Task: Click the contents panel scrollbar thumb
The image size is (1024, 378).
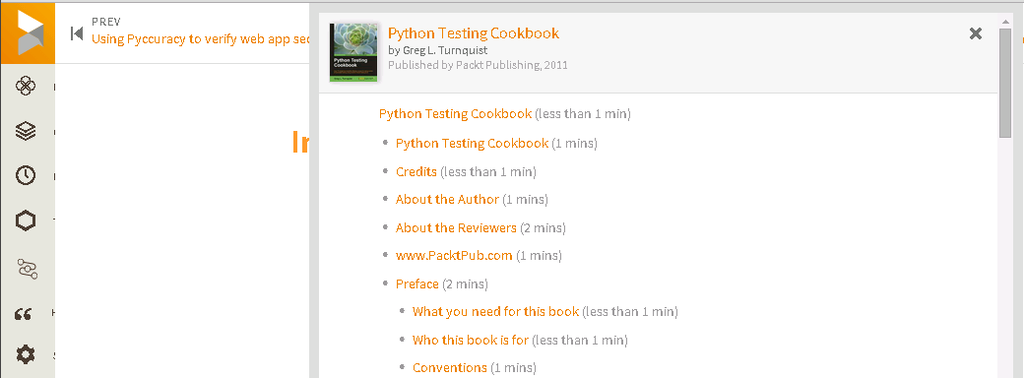Action: [1005, 83]
